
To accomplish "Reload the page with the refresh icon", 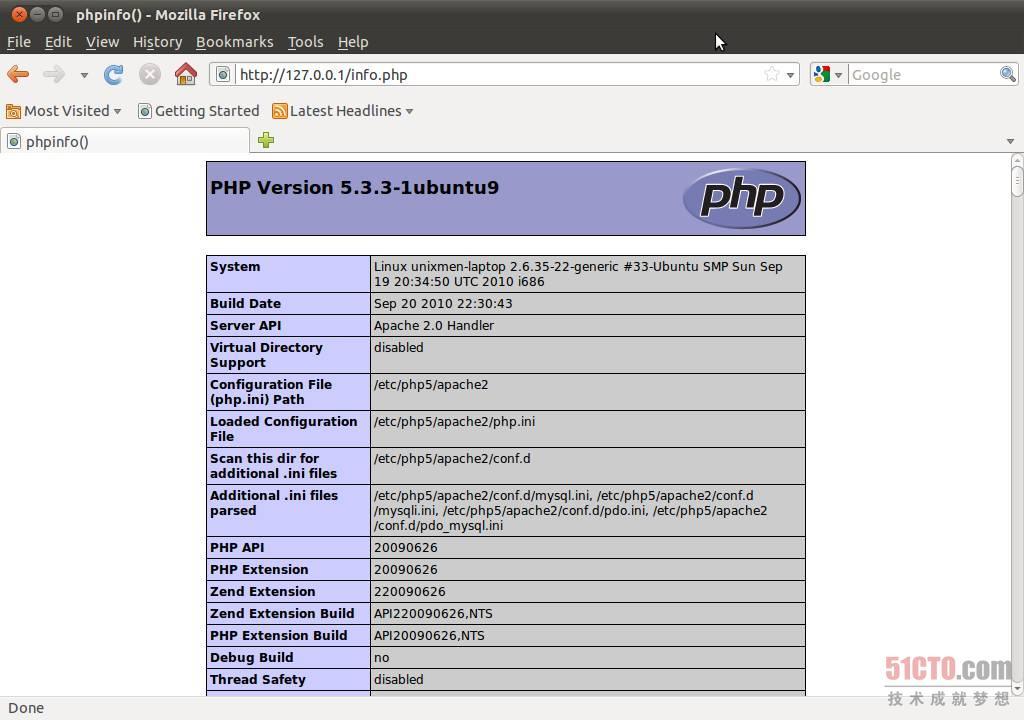I will coord(114,74).
